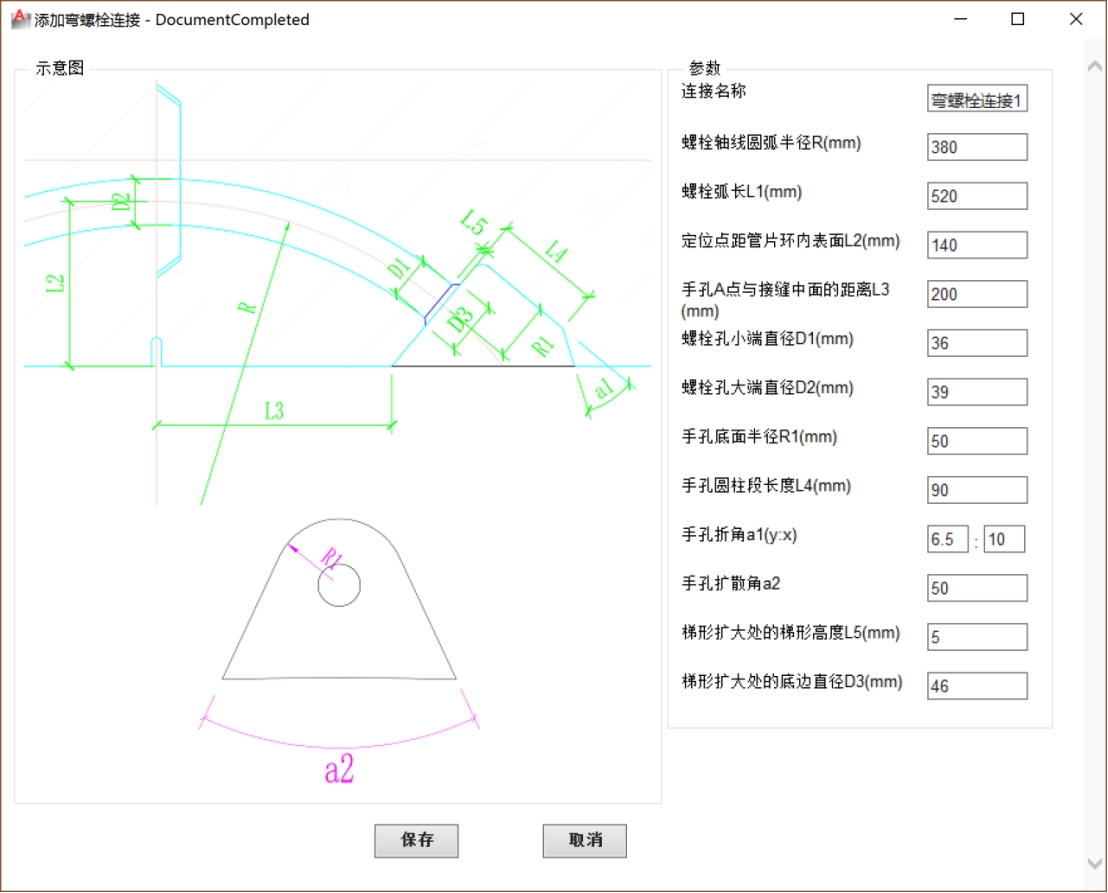Click the application icon in the title bar
1108x893 pixels.
coord(17,19)
